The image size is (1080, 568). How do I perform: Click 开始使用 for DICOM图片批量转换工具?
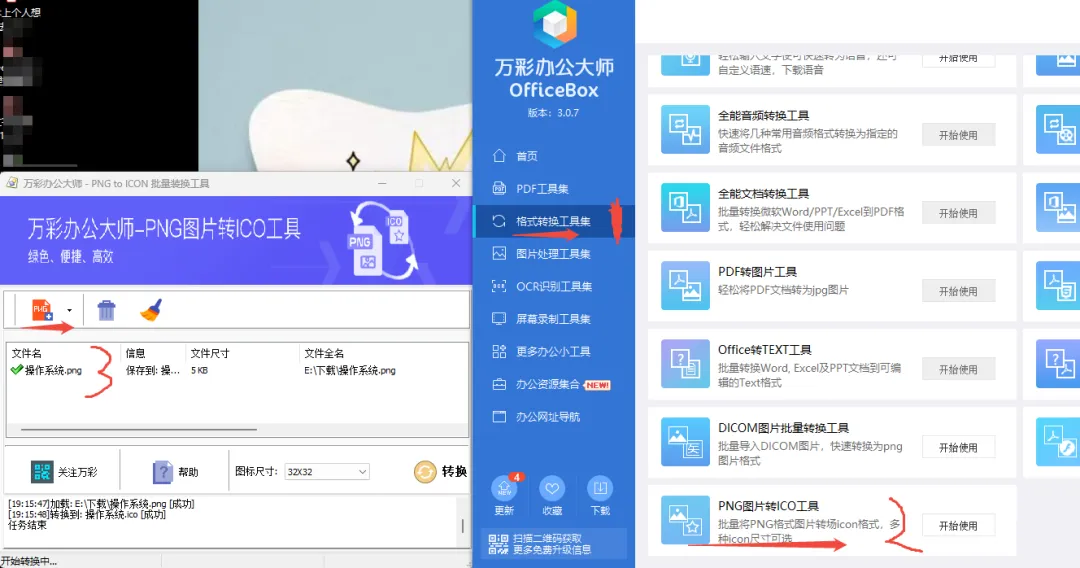(x=958, y=448)
